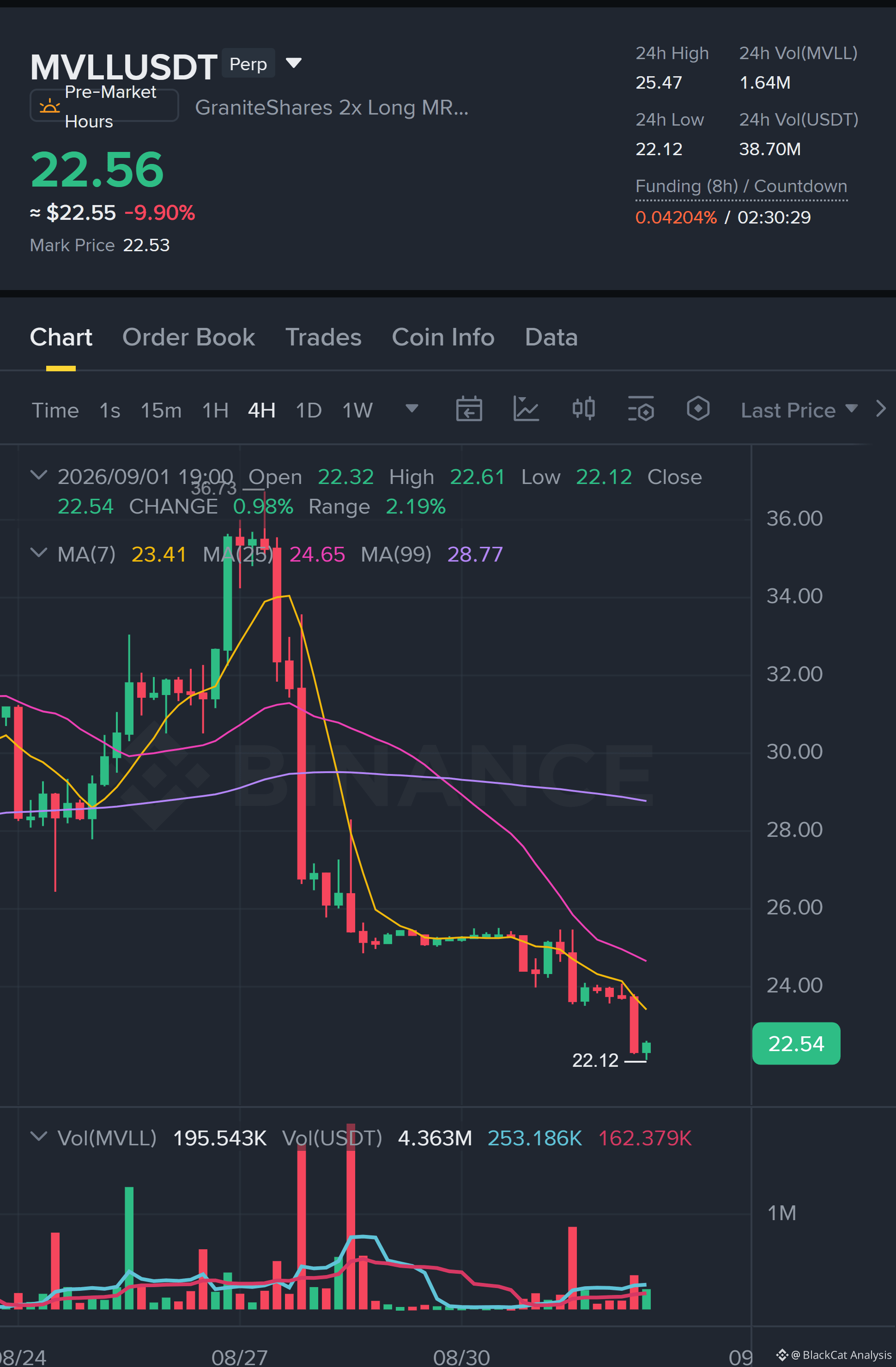Select the 15m timeframe
Image resolution: width=896 pixels, height=1367 pixels.
tap(161, 411)
